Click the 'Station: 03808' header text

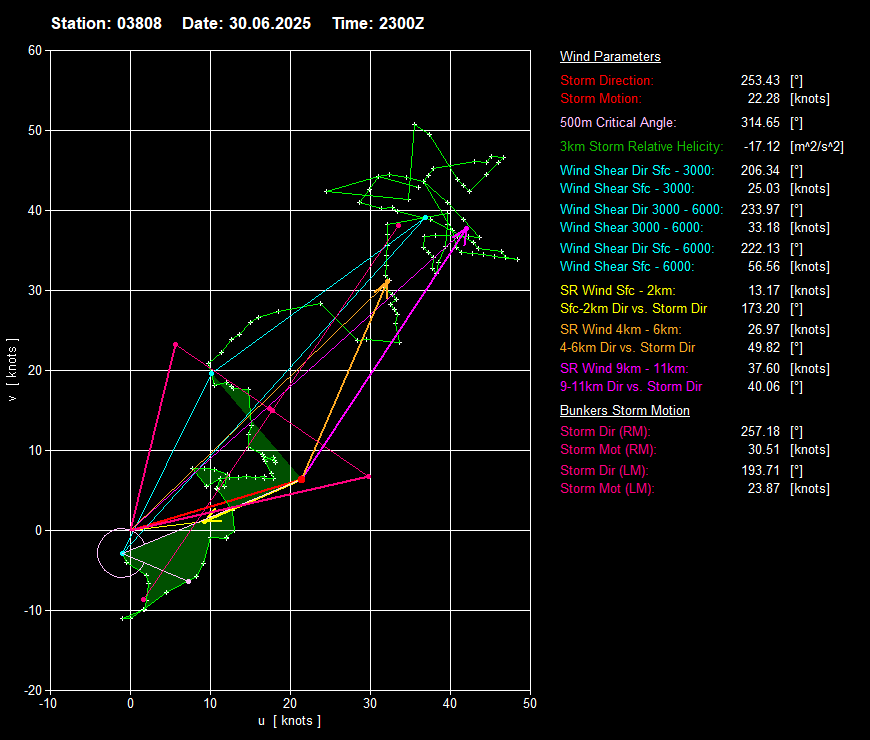[107, 23]
